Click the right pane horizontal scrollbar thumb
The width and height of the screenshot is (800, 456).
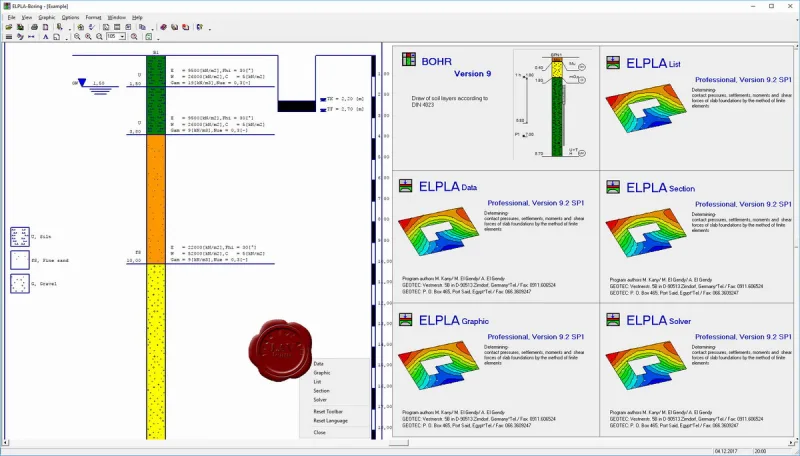click(399, 443)
